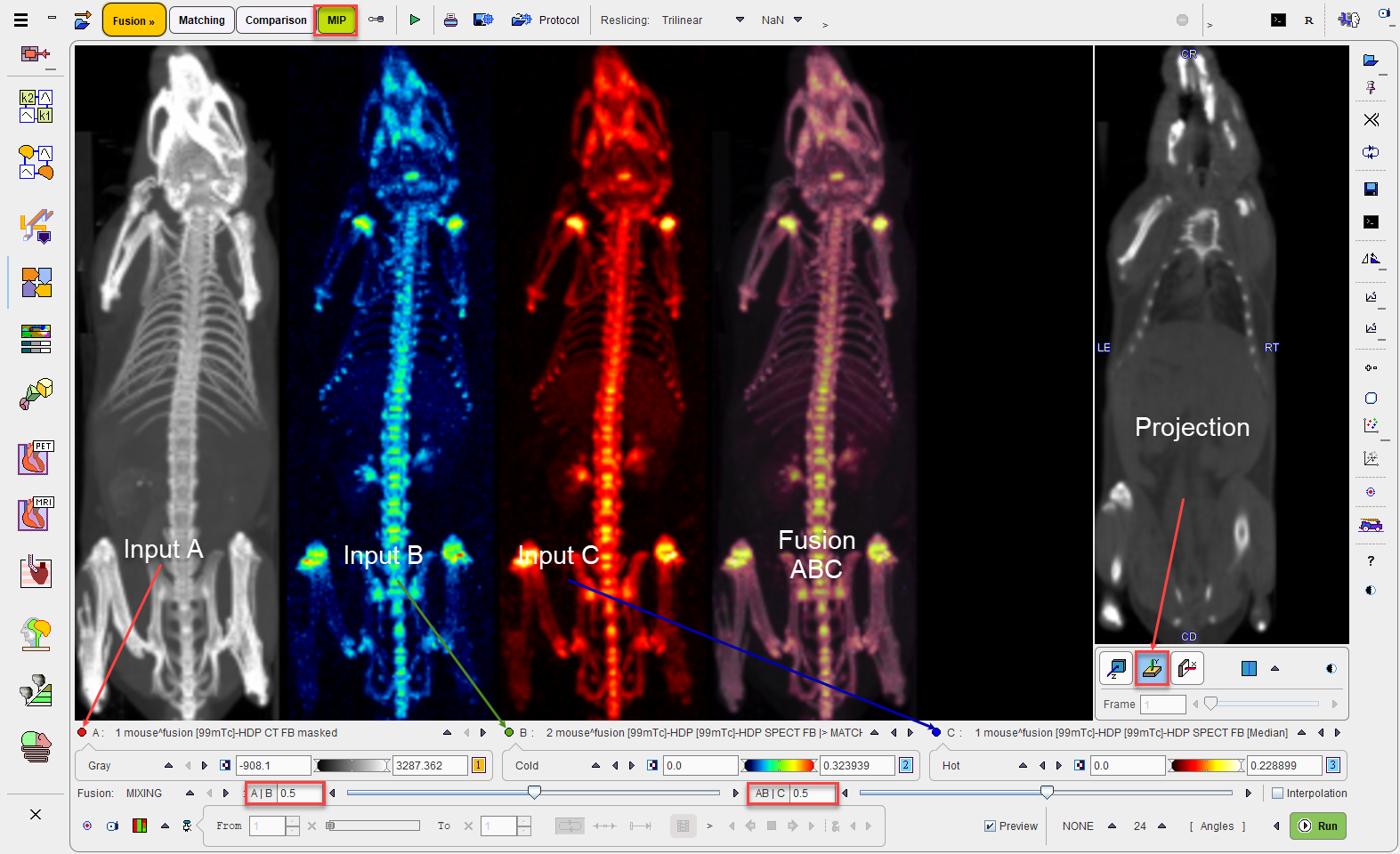Select the Y-axis projection plane icon
Image resolution: width=1400 pixels, height=854 pixels.
coord(1152,668)
